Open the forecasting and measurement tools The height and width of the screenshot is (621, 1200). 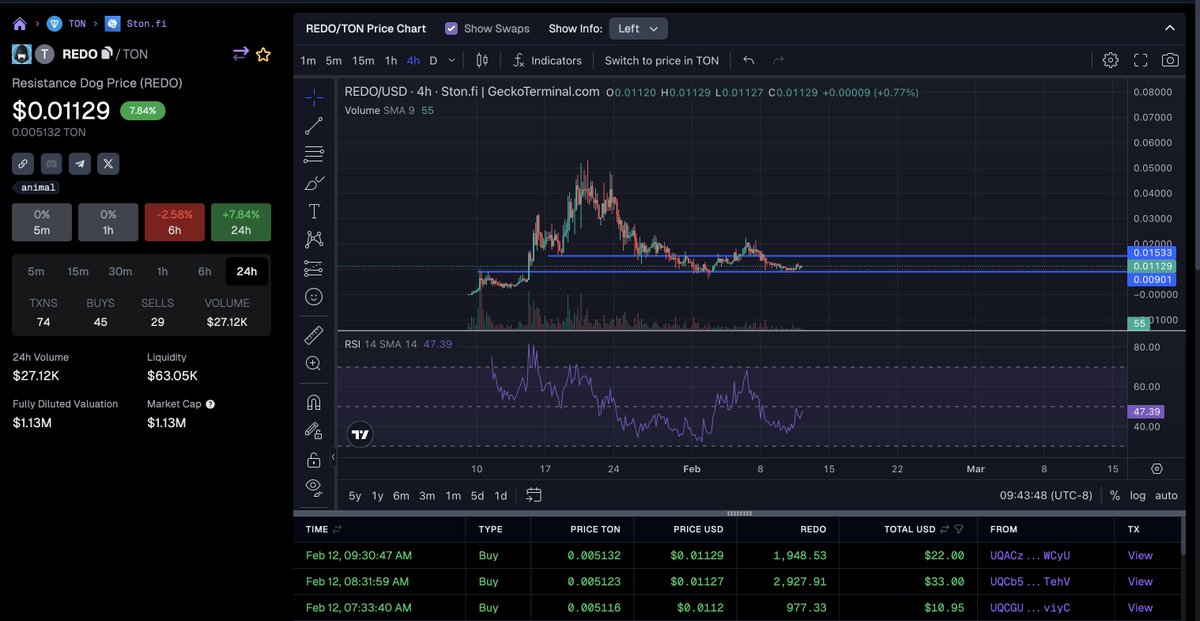[x=314, y=268]
